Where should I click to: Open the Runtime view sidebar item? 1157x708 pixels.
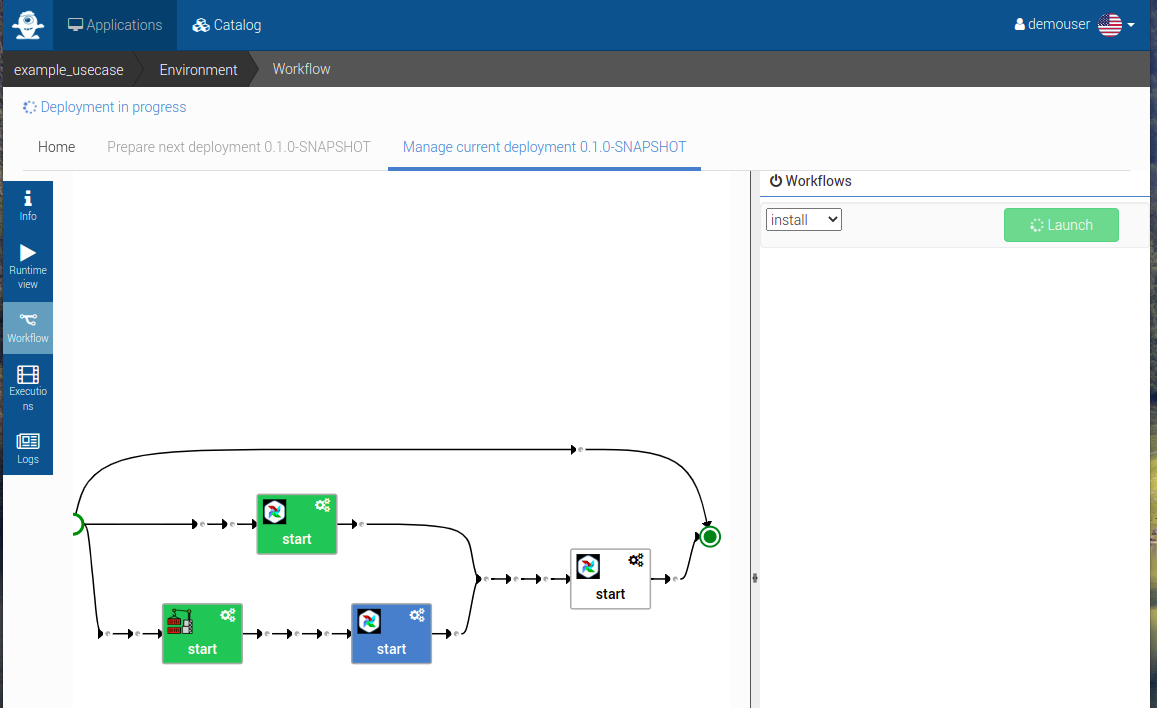pyautogui.click(x=28, y=267)
